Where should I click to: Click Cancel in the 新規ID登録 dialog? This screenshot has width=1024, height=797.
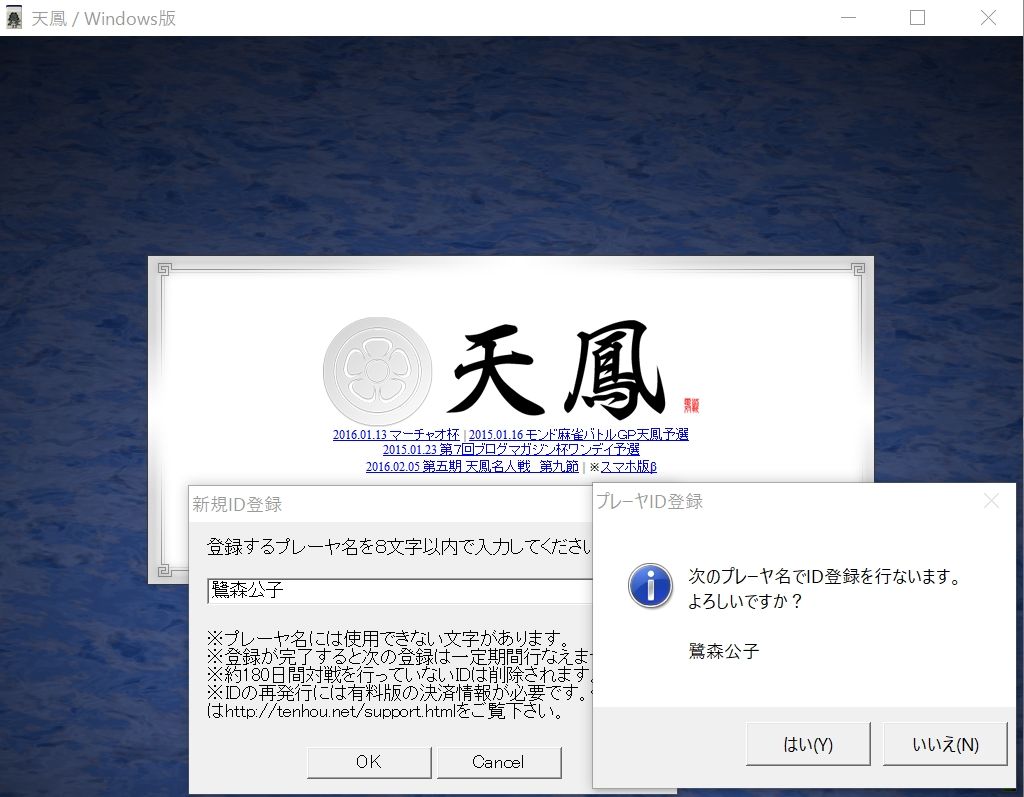point(499,762)
